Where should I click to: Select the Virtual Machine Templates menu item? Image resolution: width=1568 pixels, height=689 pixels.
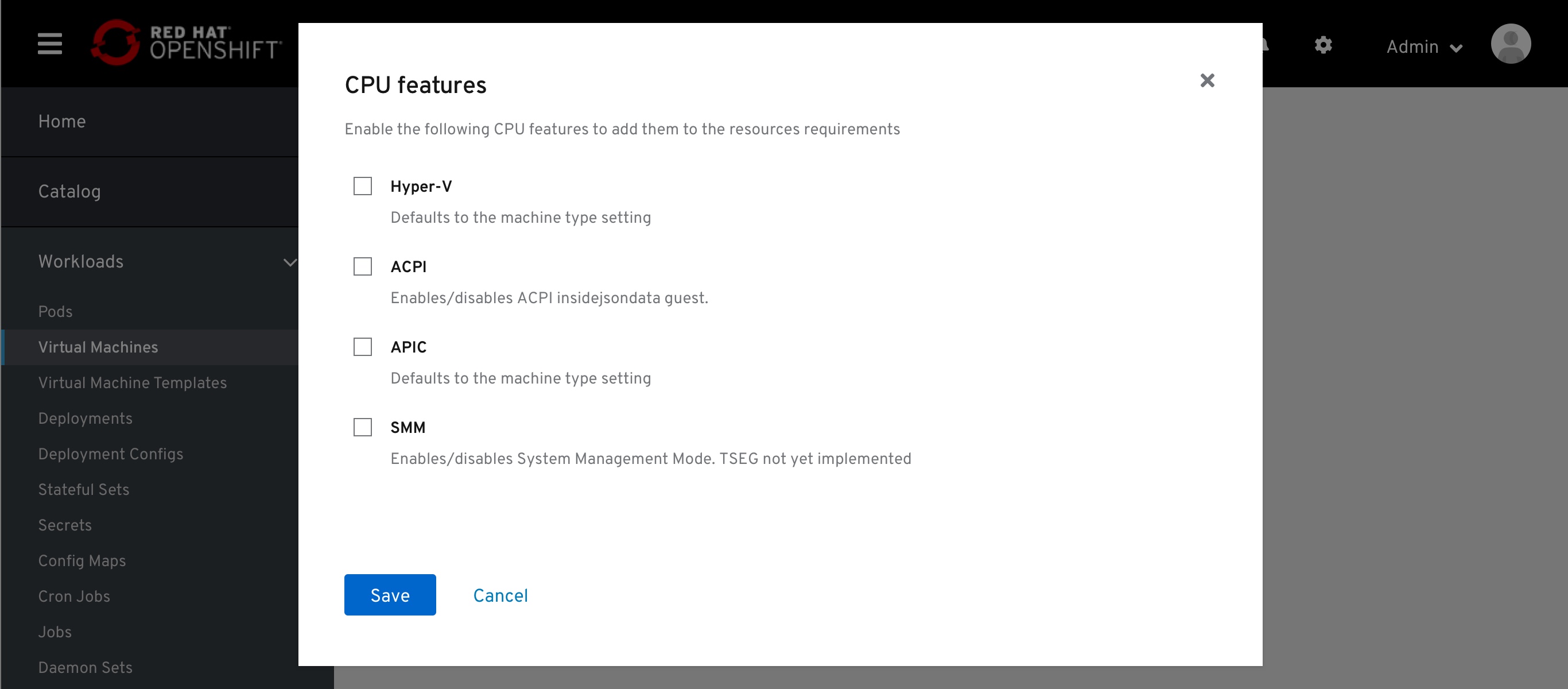pyautogui.click(x=132, y=383)
